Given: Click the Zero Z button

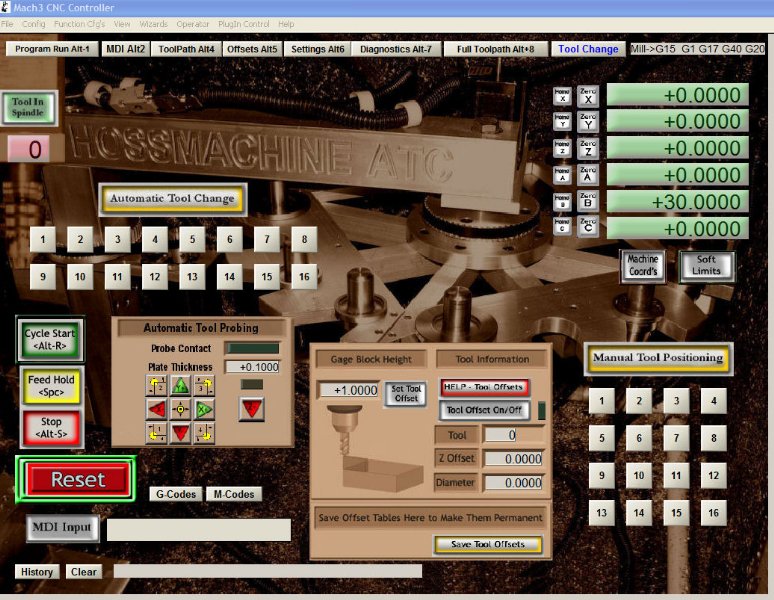Looking at the screenshot, I should point(588,148).
